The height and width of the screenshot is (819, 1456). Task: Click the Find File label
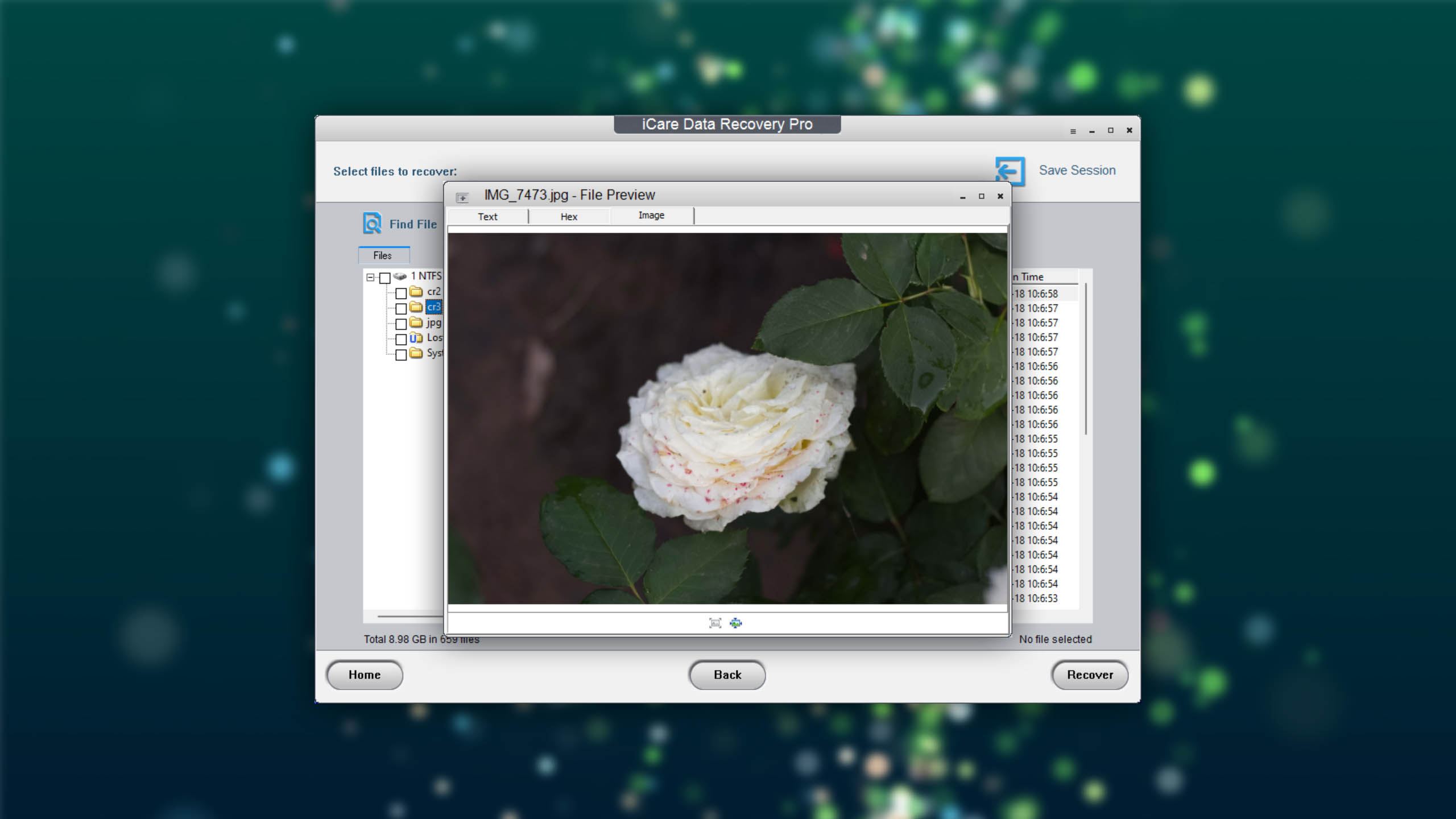click(x=413, y=224)
